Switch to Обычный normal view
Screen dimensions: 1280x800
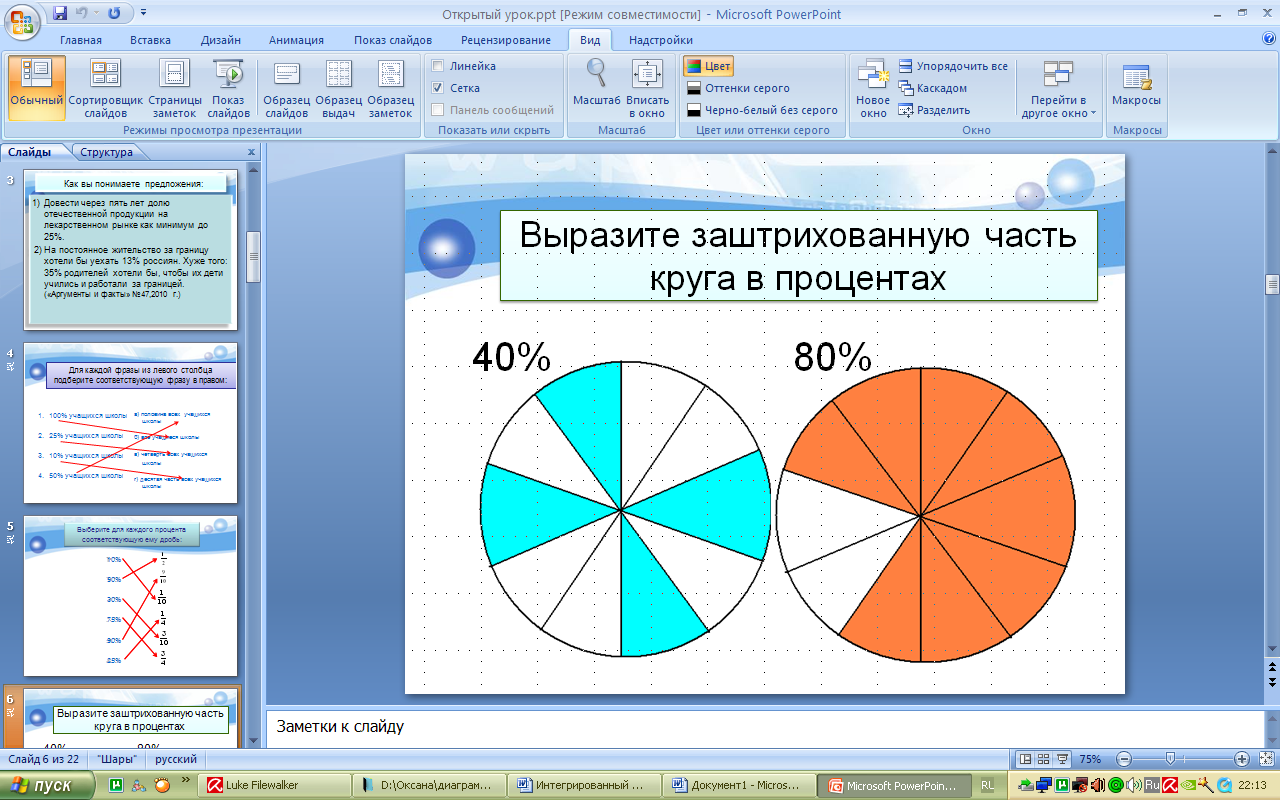[x=37, y=88]
